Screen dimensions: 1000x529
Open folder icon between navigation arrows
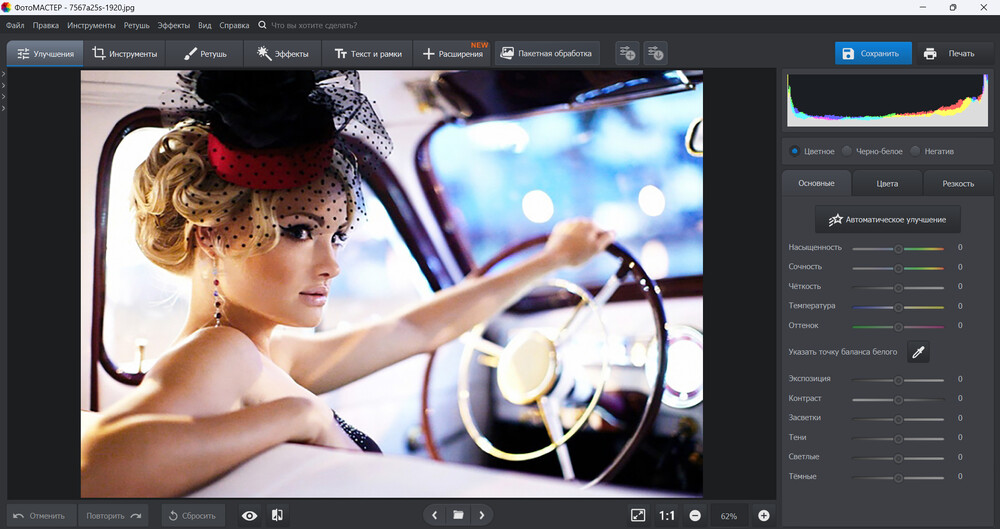tap(458, 516)
